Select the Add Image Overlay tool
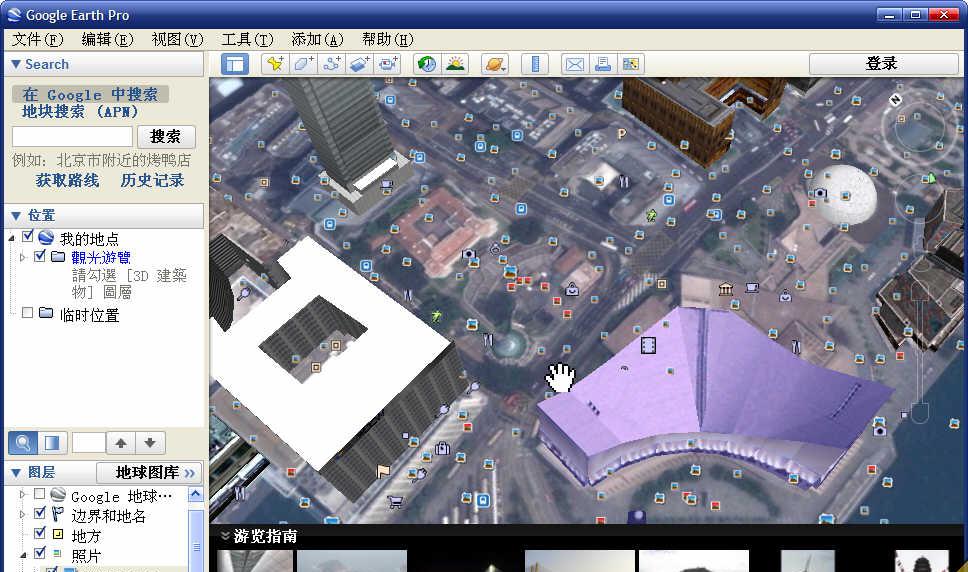The image size is (968, 572). click(x=360, y=64)
